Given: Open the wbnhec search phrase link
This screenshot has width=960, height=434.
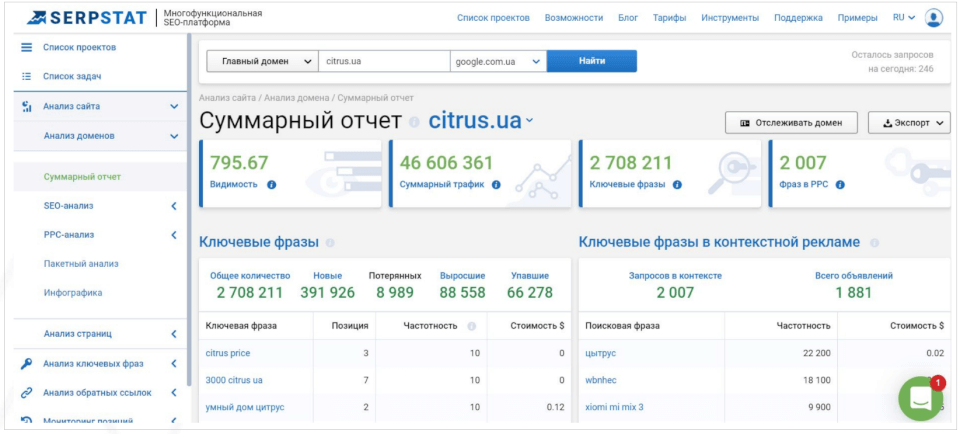Looking at the screenshot, I should click(x=601, y=380).
